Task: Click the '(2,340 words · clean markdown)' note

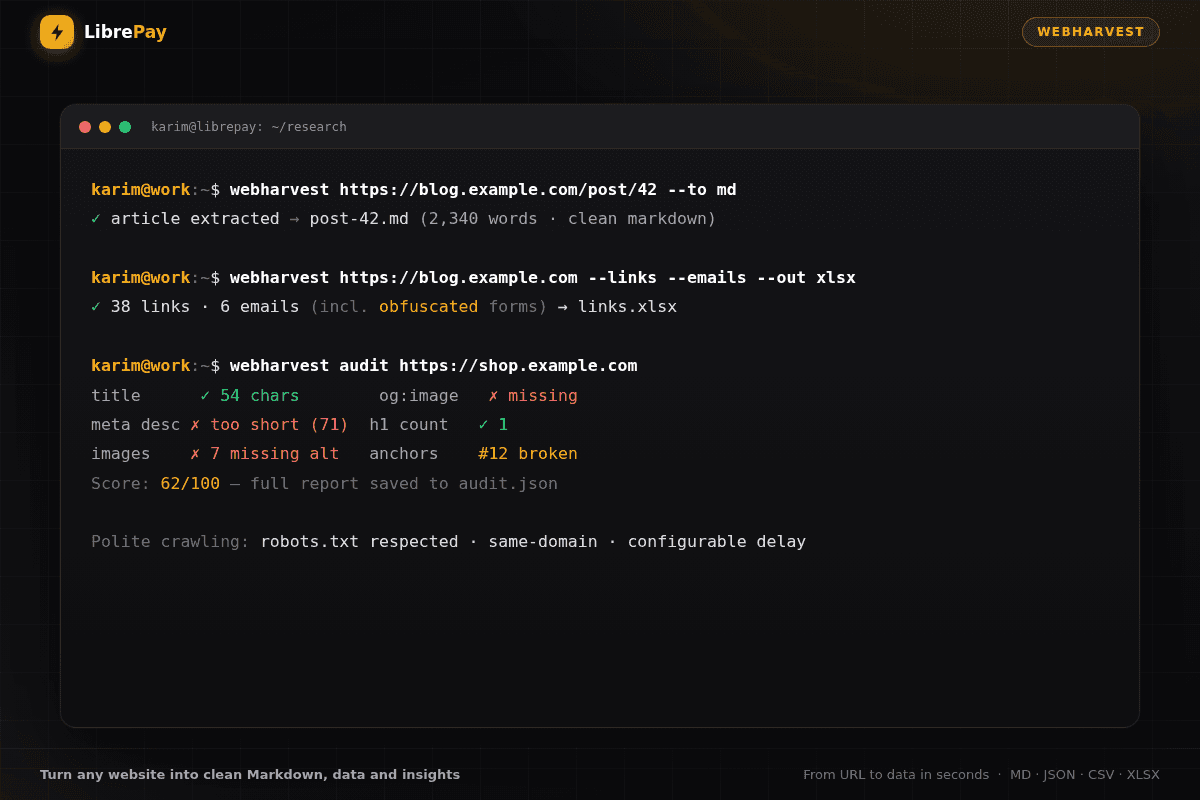Action: pyautogui.click(x=568, y=219)
